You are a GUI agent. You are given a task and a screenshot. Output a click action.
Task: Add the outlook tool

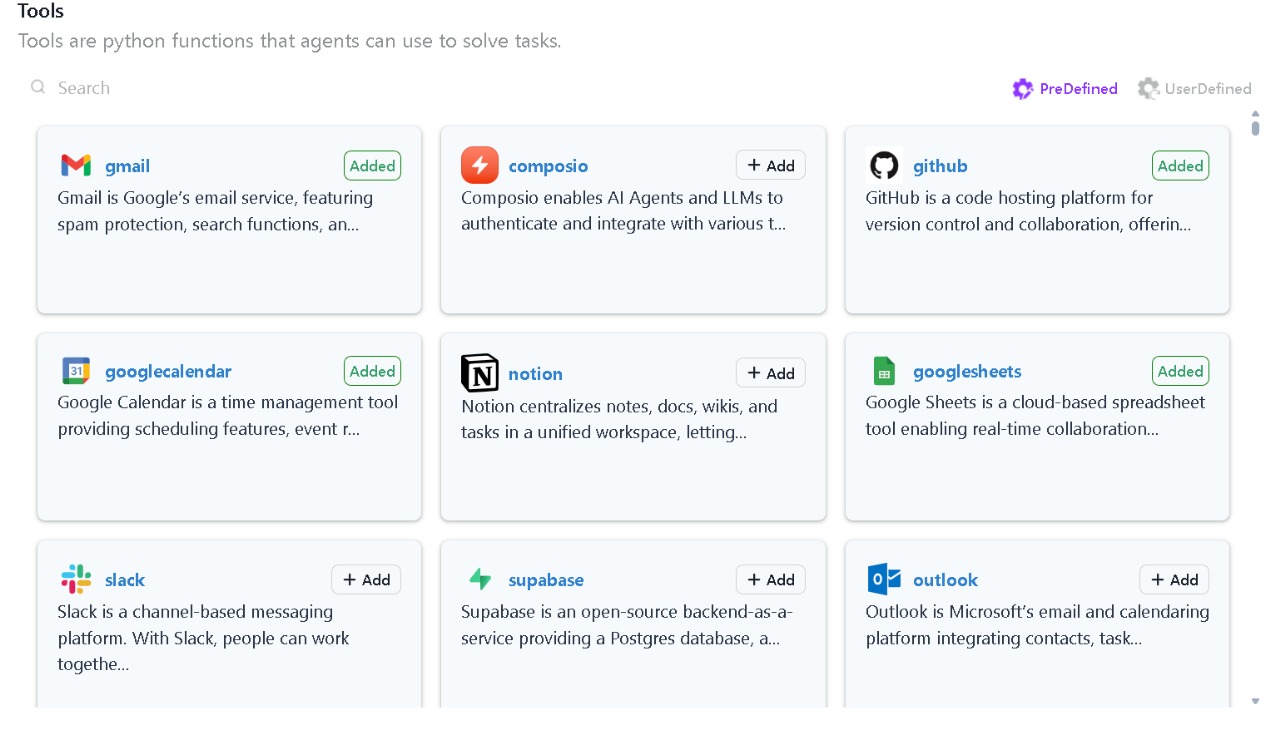tap(1174, 579)
